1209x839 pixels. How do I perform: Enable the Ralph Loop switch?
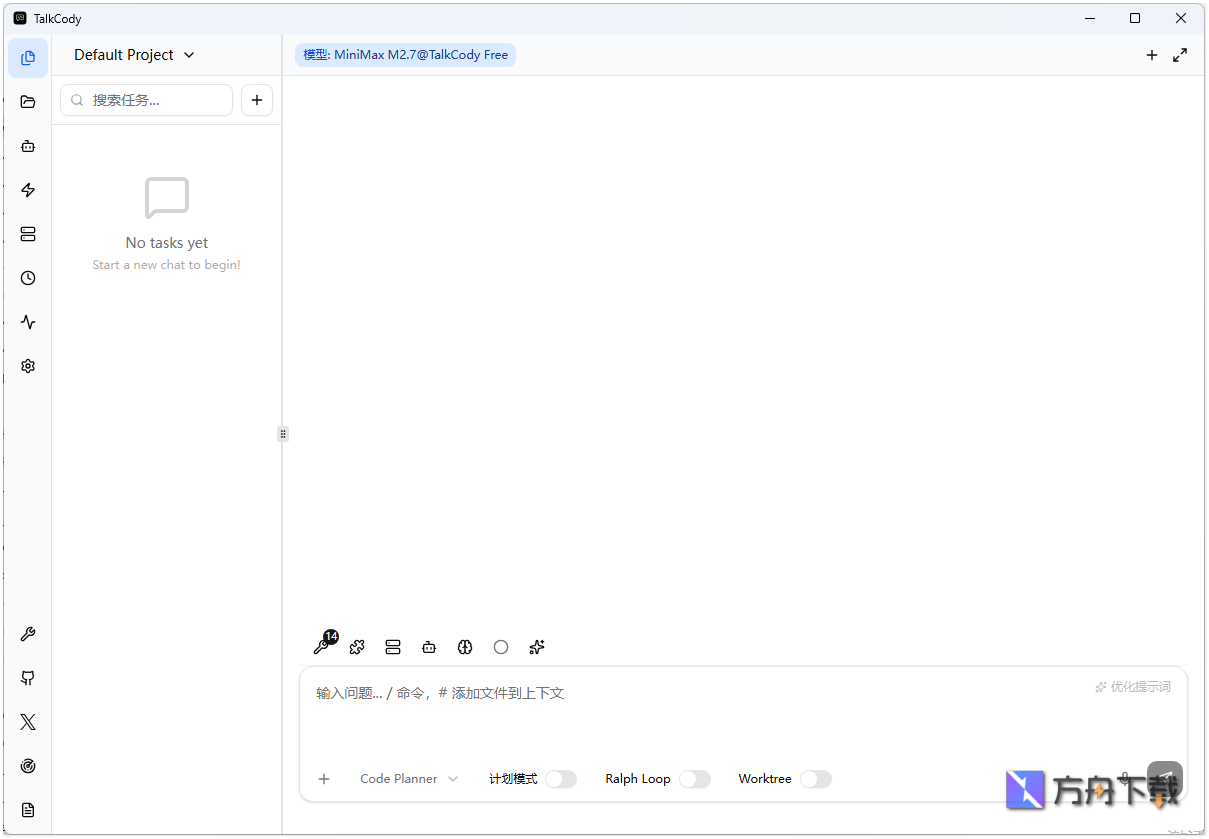[x=695, y=779]
